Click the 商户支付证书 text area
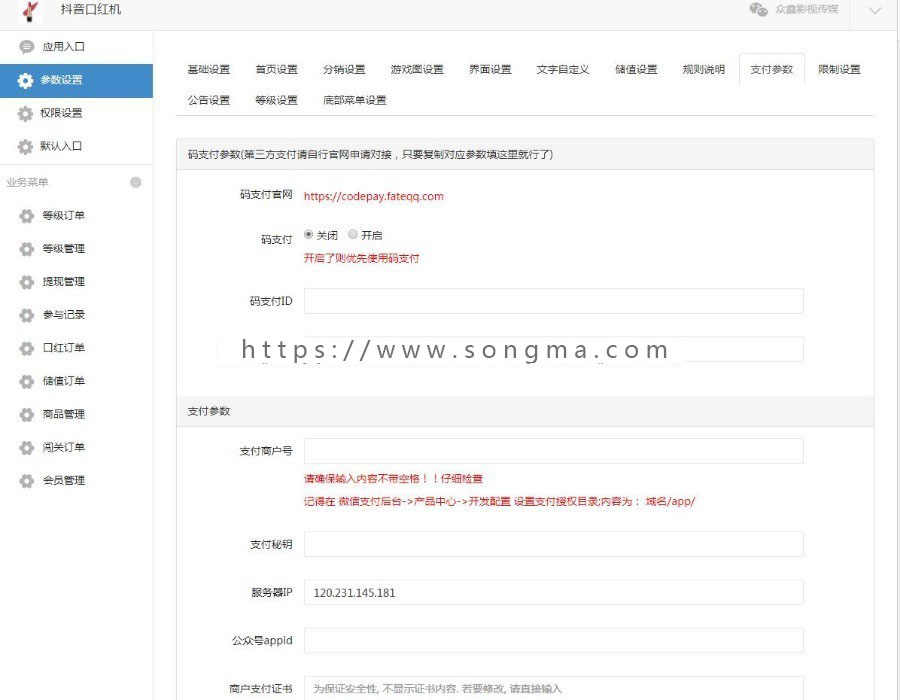Viewport: 900px width, 700px height. pos(553,688)
